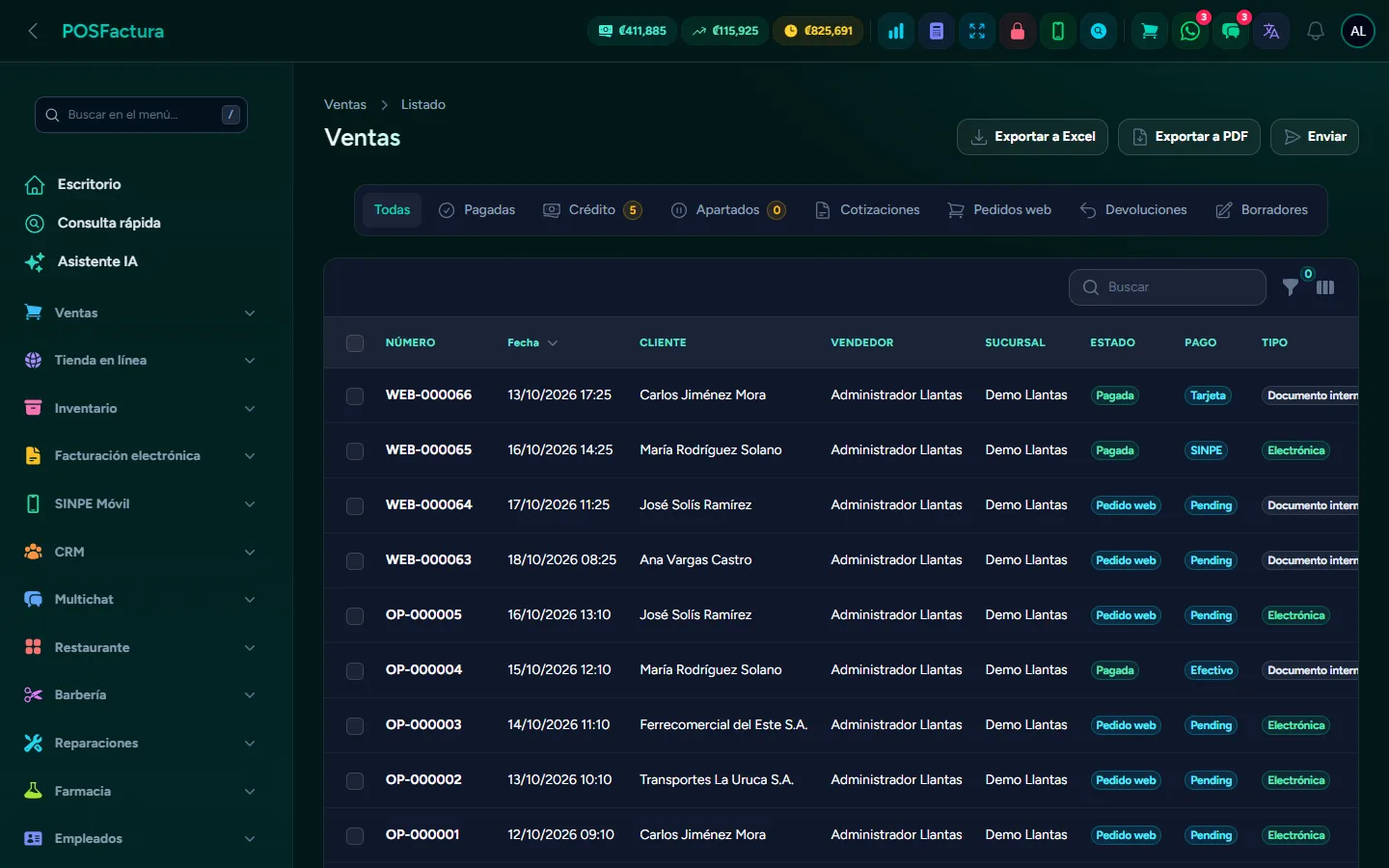Click the Buscar table search field
1389x868 pixels.
1167,287
